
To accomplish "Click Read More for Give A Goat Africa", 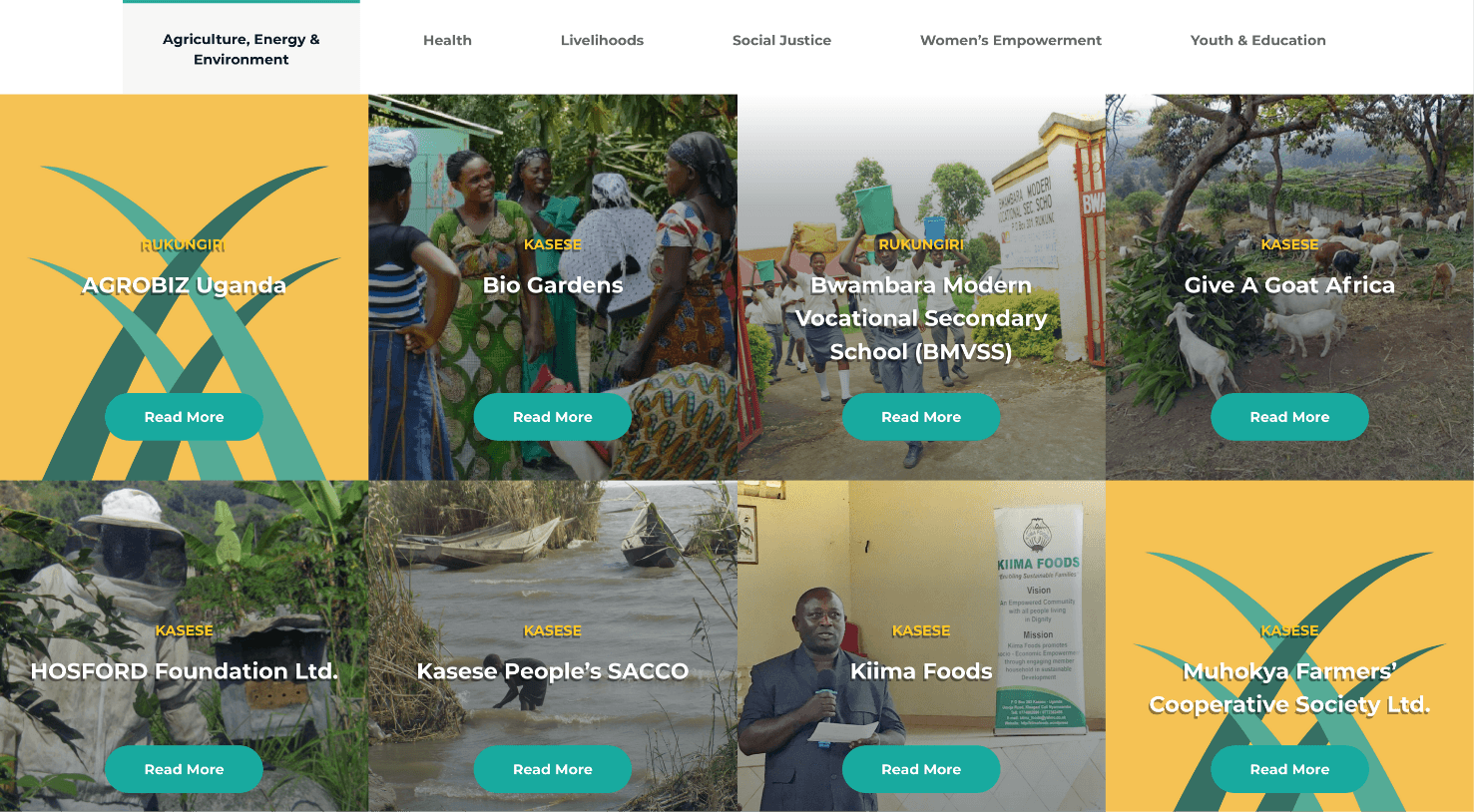I will click(x=1289, y=417).
